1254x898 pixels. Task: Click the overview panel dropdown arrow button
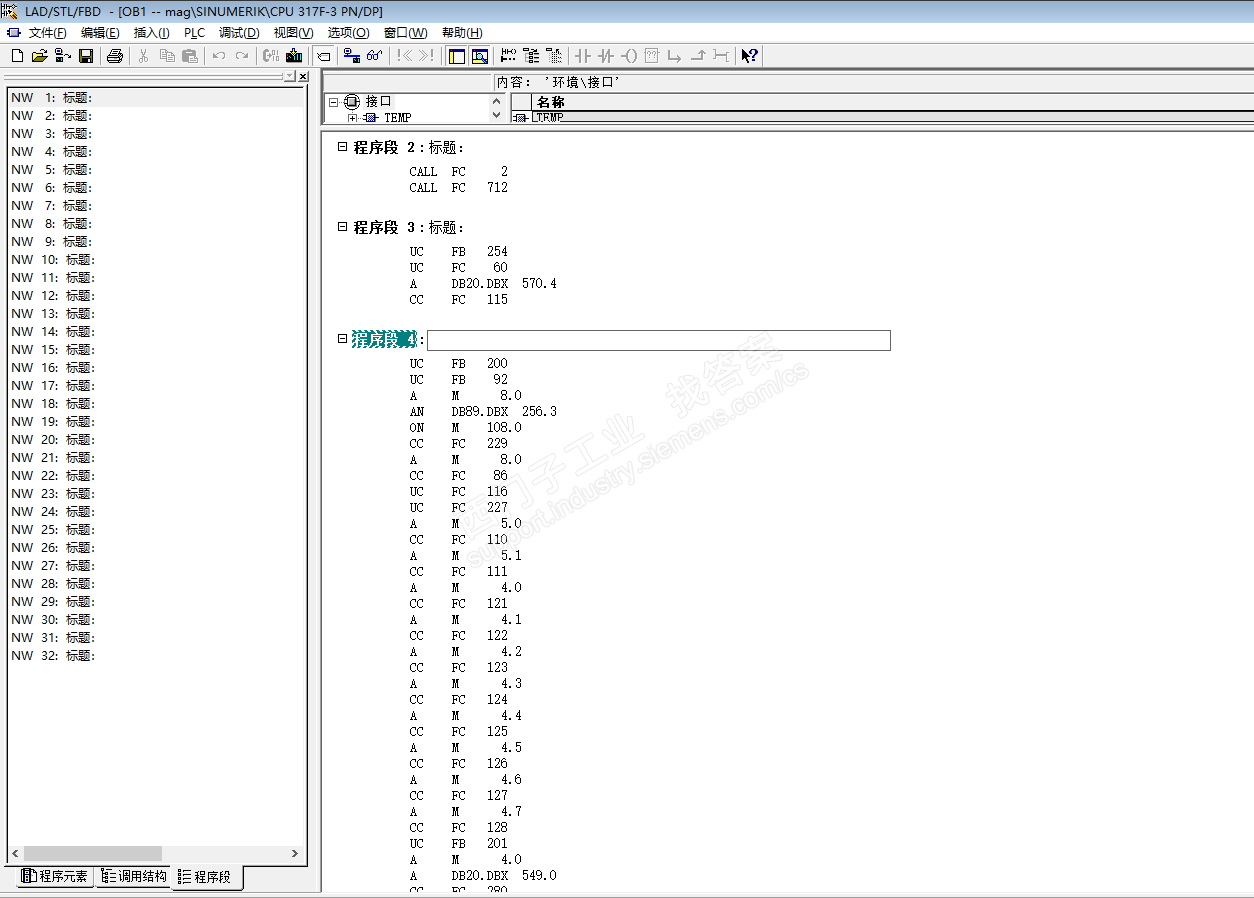pyautogui.click(x=290, y=76)
